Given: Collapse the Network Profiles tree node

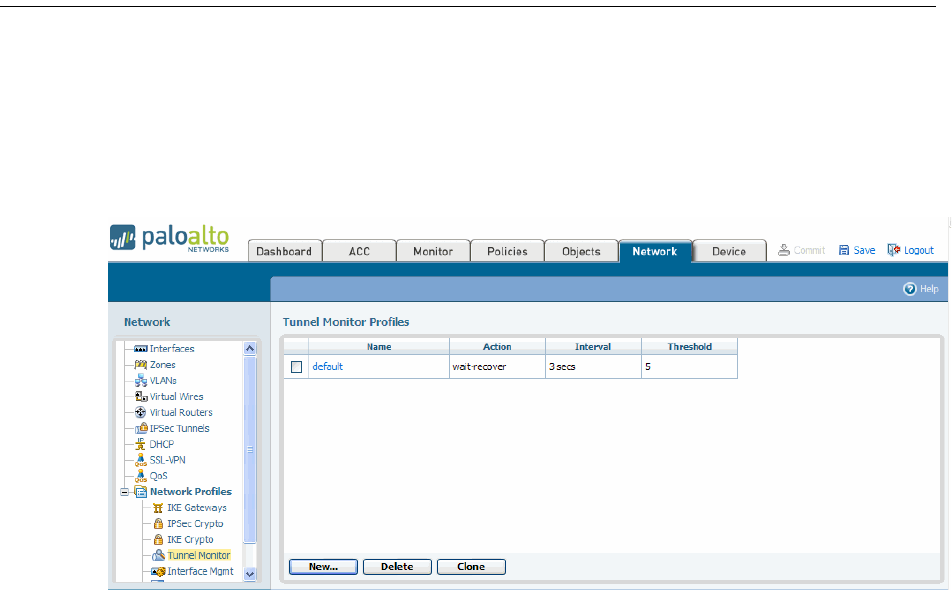Looking at the screenshot, I should click(124, 492).
